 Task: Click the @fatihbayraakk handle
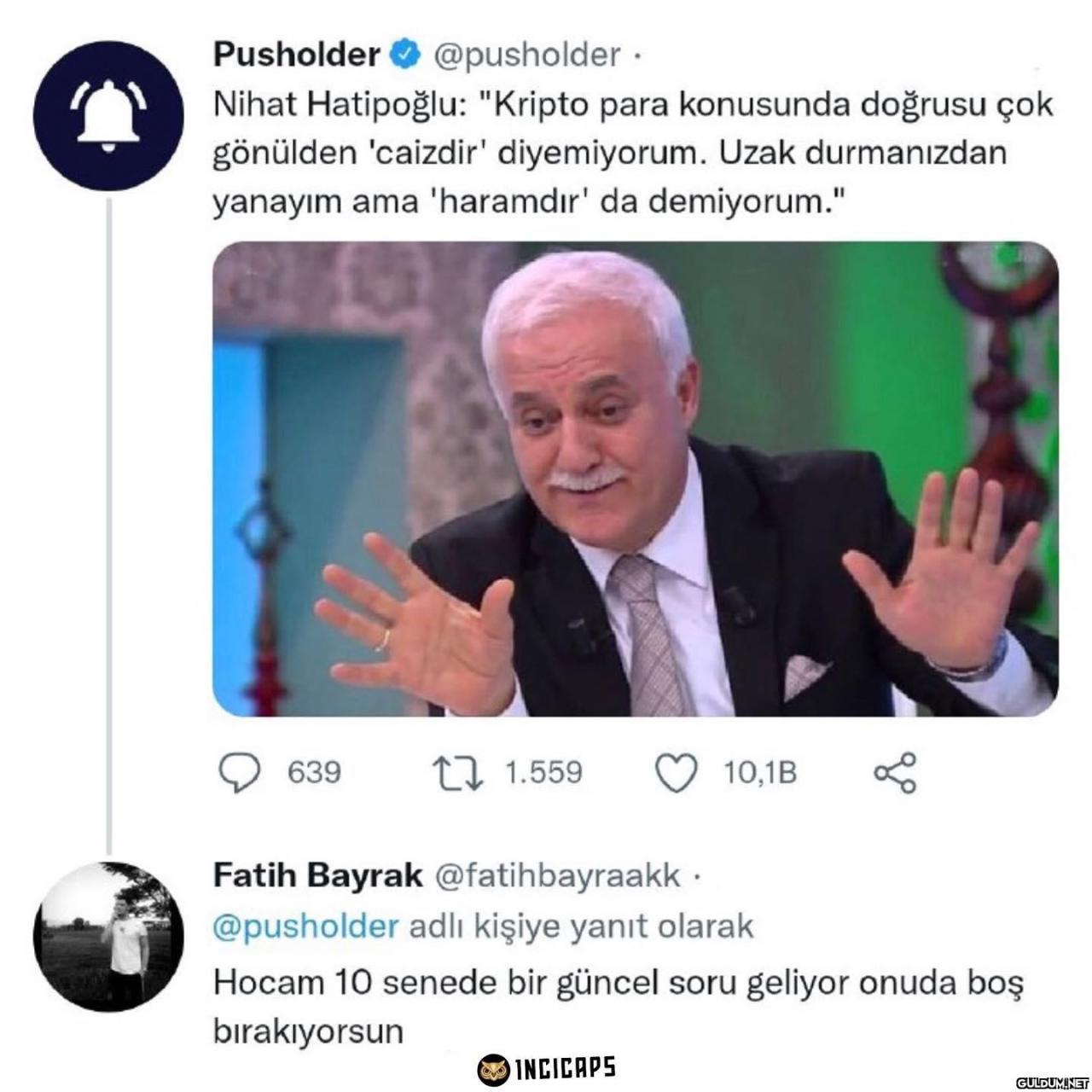click(558, 876)
